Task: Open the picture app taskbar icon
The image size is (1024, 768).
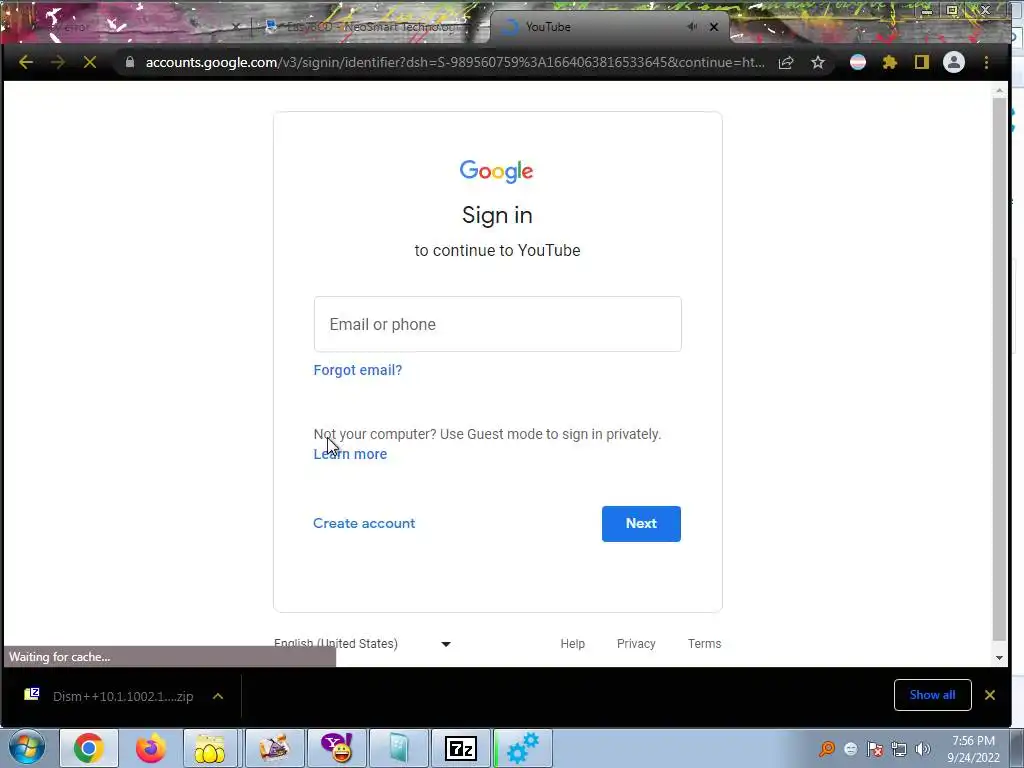Action: [x=274, y=748]
